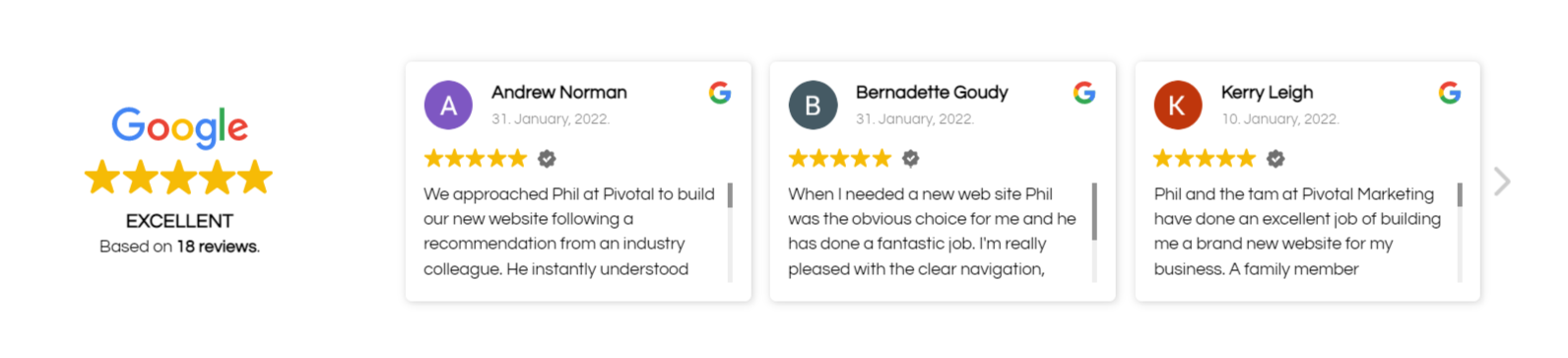This screenshot has height=358, width=1568.
Task: Advance carousel with the right chevron arrow
Action: (x=1502, y=181)
